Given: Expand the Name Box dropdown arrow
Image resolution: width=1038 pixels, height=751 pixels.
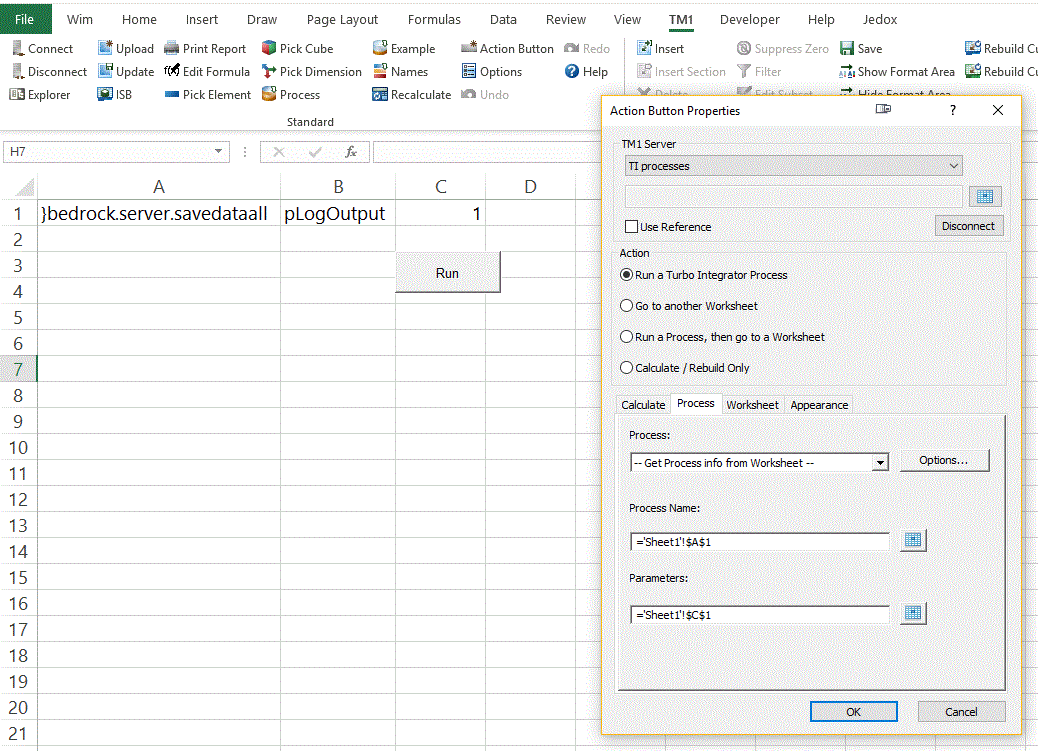Looking at the screenshot, I should pyautogui.click(x=218, y=152).
